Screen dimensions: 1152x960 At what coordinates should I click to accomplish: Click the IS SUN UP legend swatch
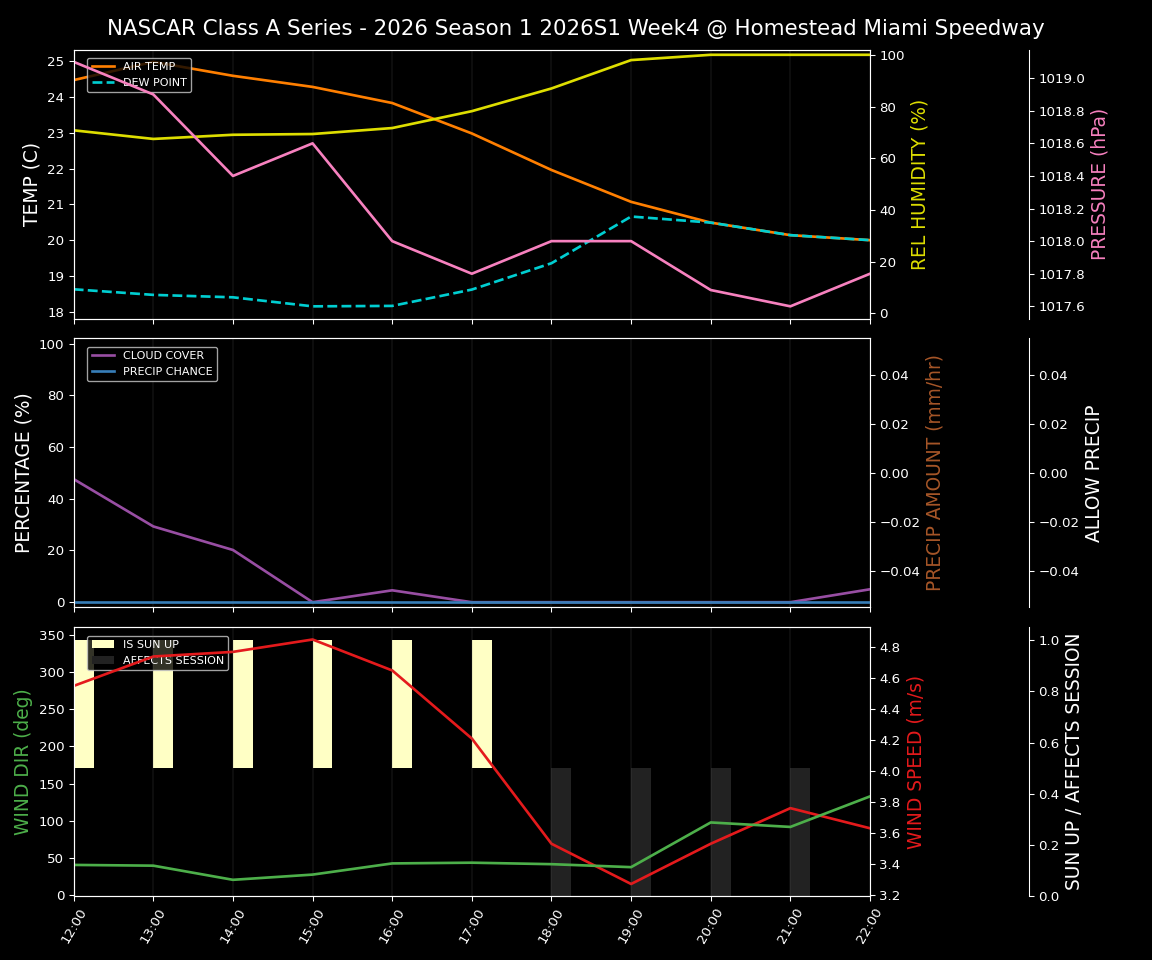point(103,644)
